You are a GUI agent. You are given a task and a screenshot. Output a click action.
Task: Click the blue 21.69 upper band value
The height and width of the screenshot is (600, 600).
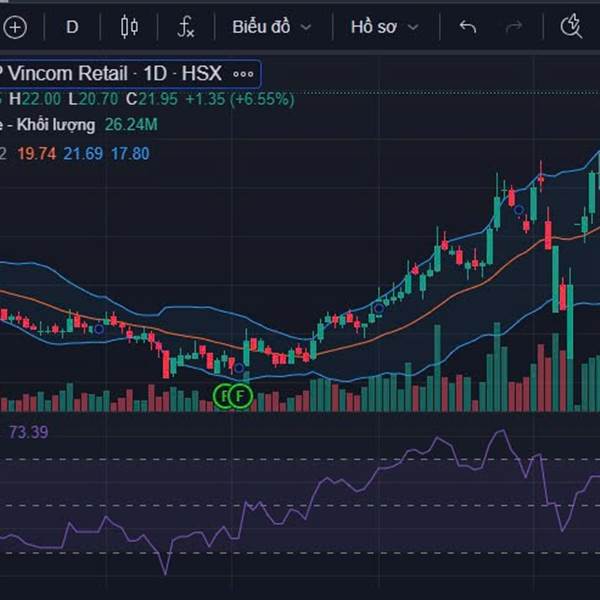[x=83, y=154]
